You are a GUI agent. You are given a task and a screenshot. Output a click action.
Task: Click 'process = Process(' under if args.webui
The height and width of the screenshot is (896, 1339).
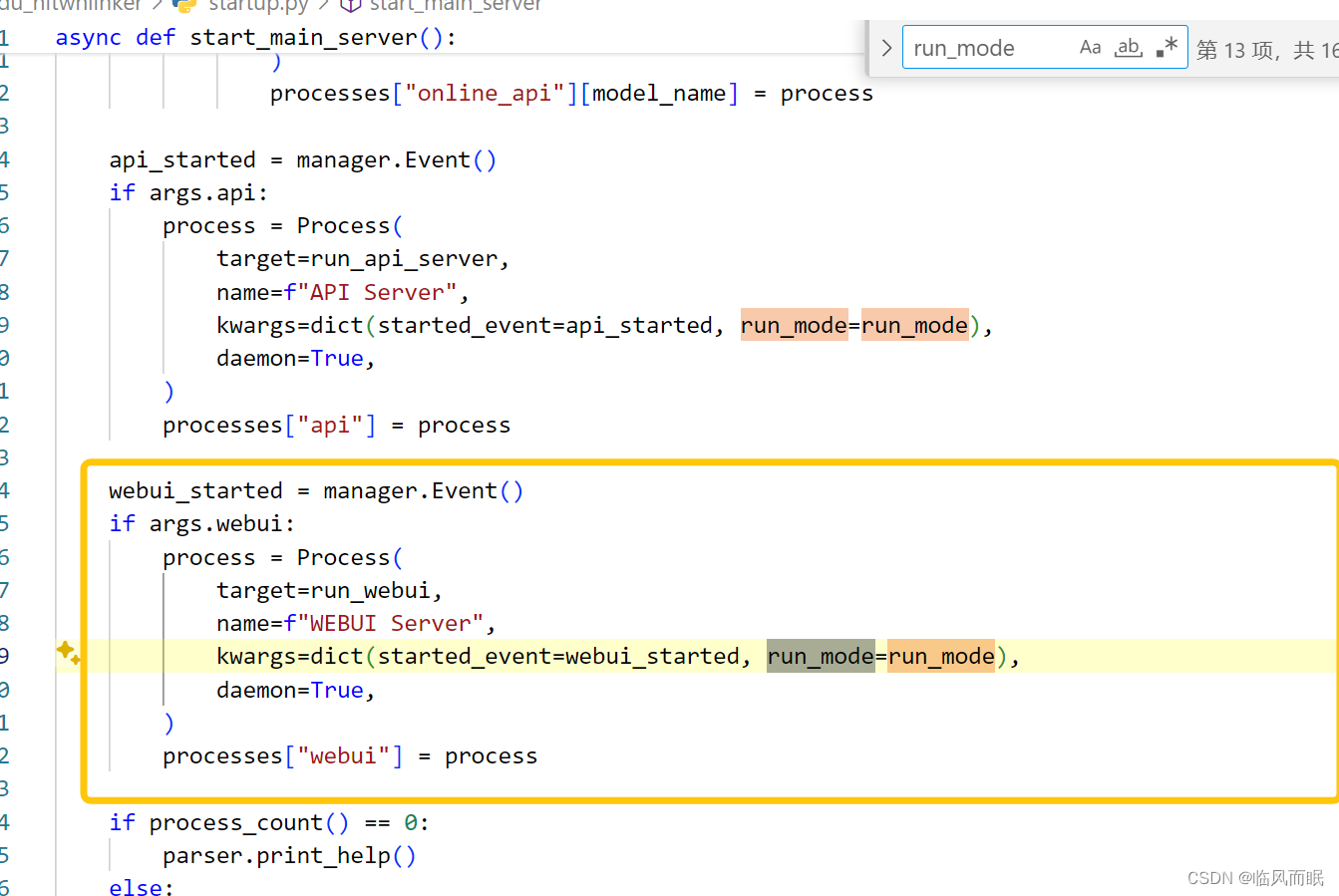283,558
